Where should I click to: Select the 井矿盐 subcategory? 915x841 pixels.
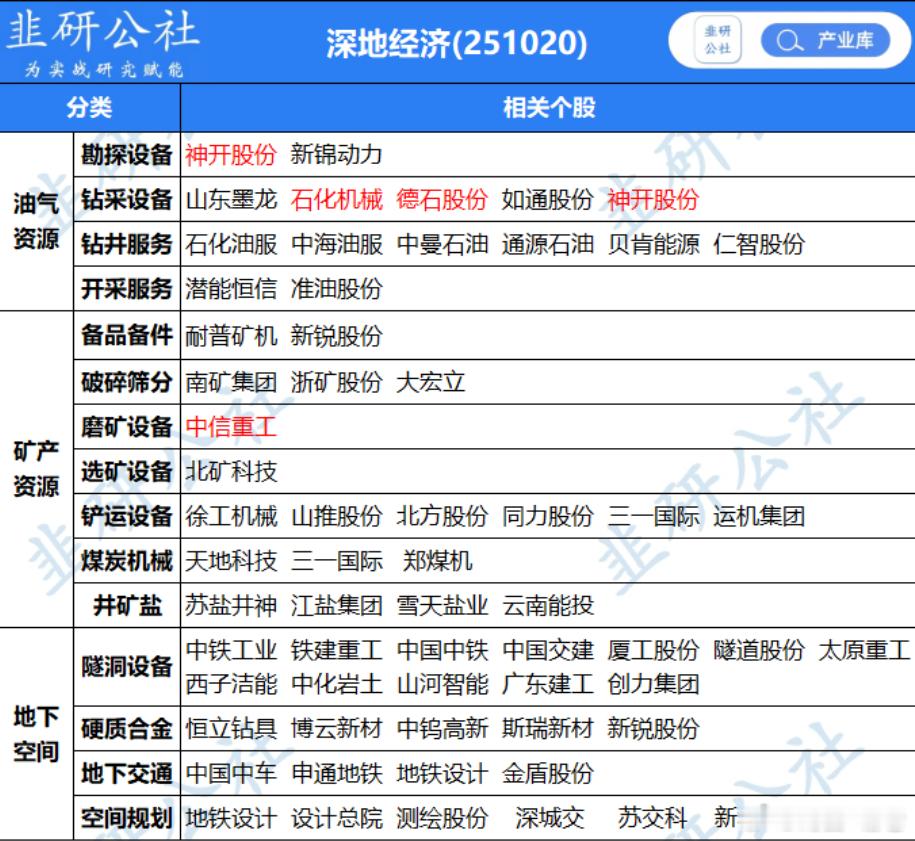(x=127, y=605)
